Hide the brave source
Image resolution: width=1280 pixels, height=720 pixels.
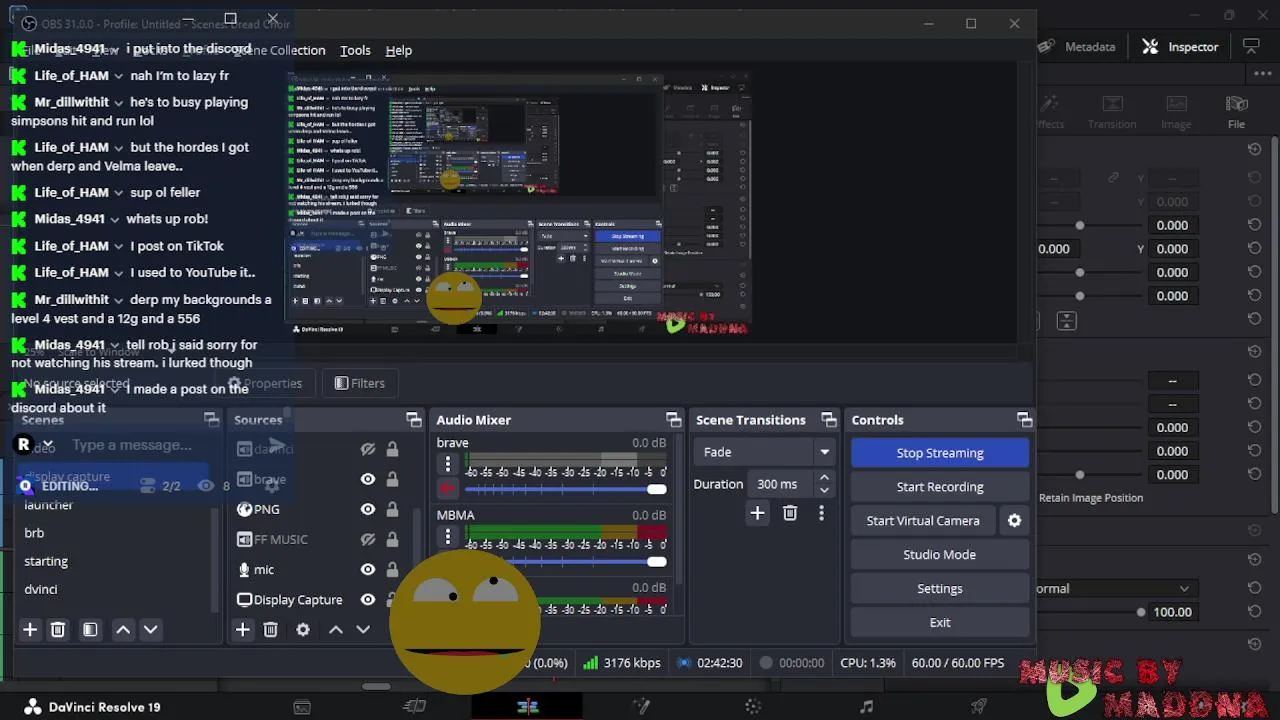368,479
